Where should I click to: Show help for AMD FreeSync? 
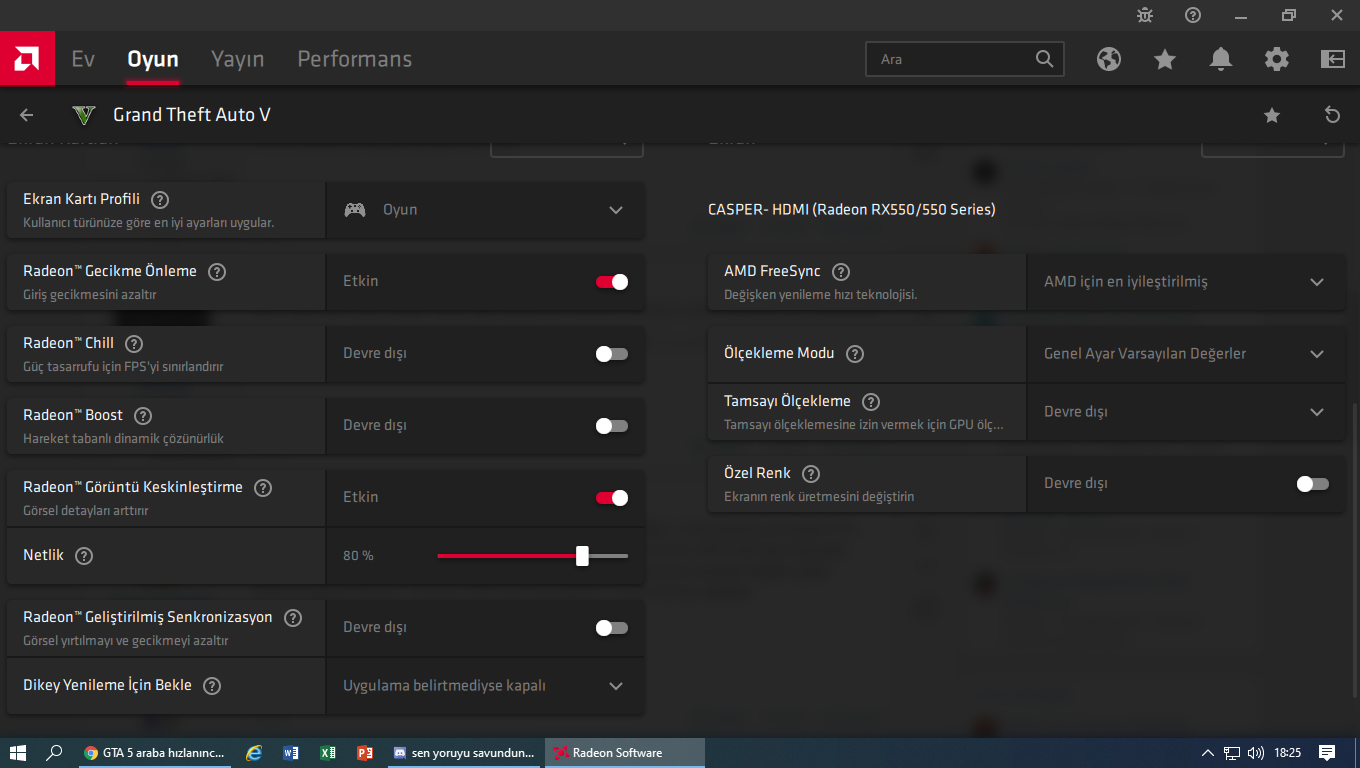pyautogui.click(x=841, y=271)
